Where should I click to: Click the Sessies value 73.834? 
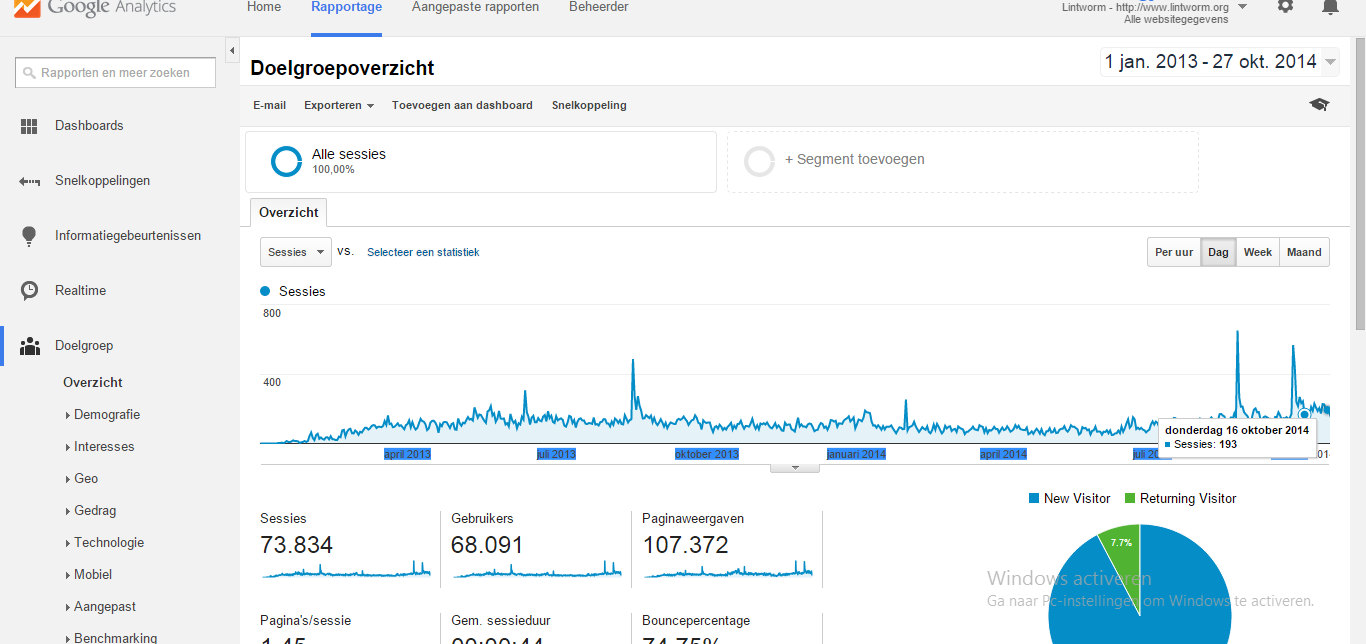pos(296,545)
